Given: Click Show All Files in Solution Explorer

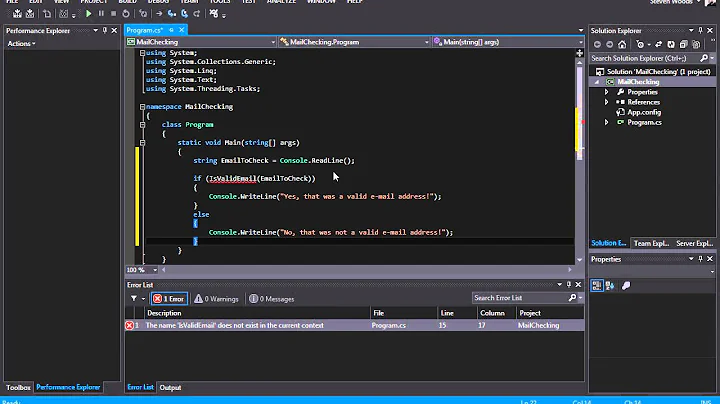Looking at the screenshot, I should tap(696, 45).
